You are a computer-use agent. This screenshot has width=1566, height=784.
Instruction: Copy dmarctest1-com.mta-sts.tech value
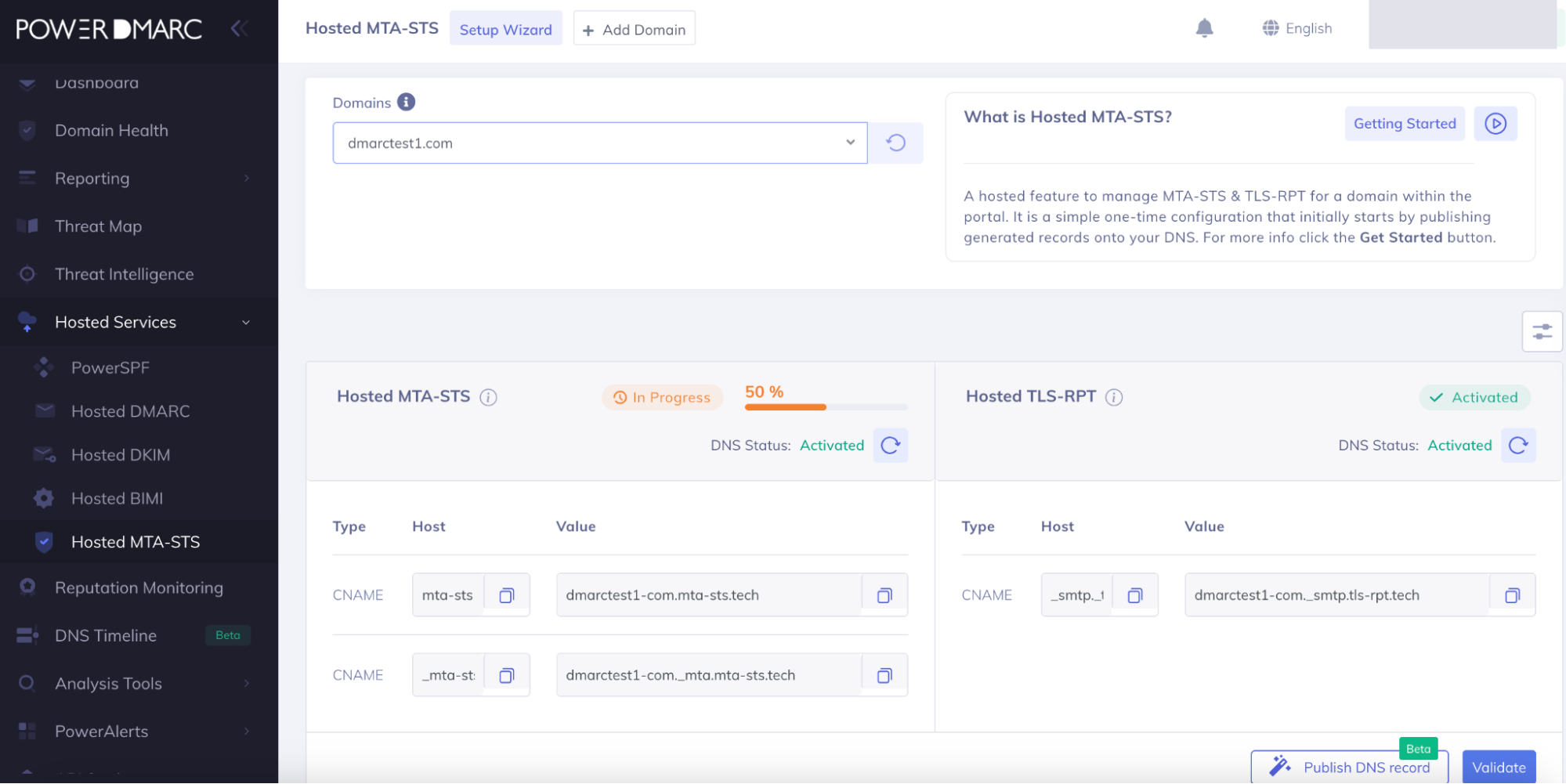(x=884, y=595)
